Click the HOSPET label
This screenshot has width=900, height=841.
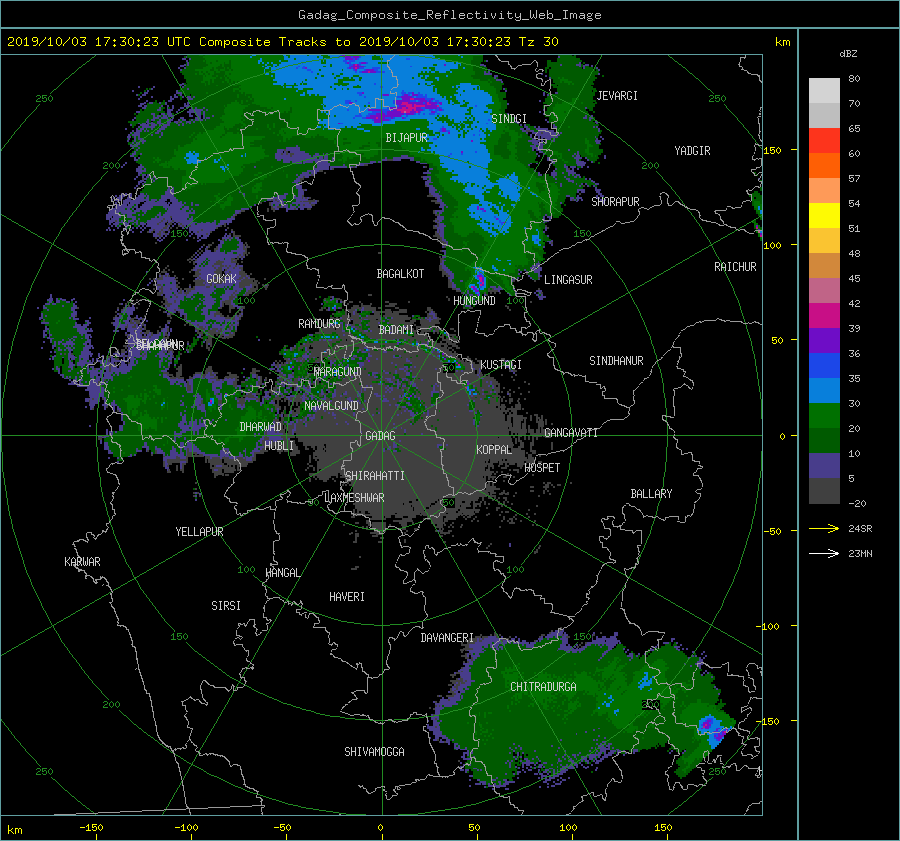(542, 468)
